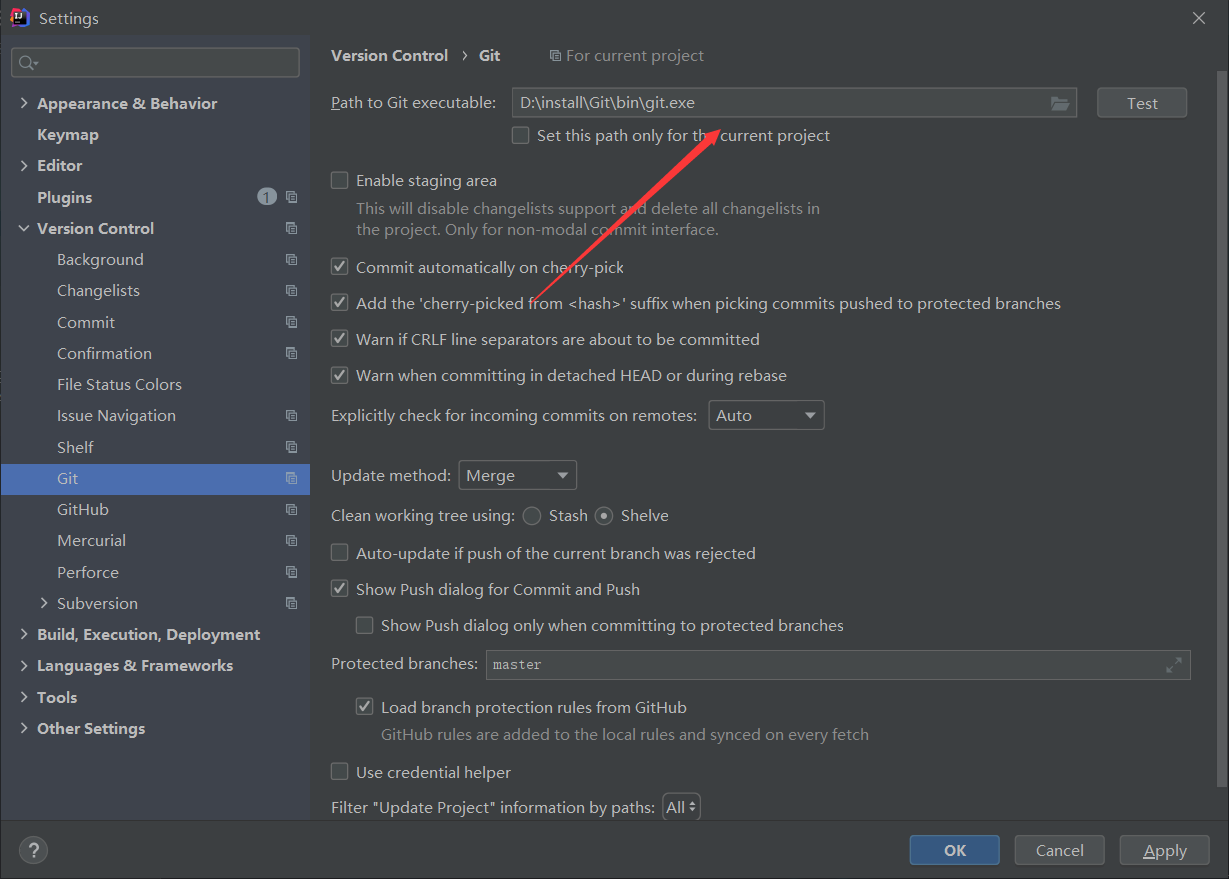The image size is (1229, 879).
Task: Close the Settings dialog
Action: click(x=1199, y=18)
